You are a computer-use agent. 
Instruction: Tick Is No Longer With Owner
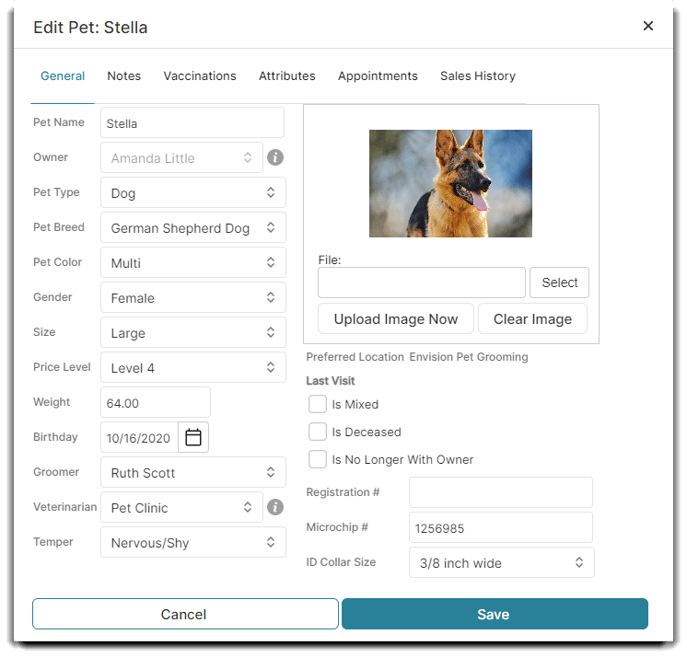[x=317, y=459]
